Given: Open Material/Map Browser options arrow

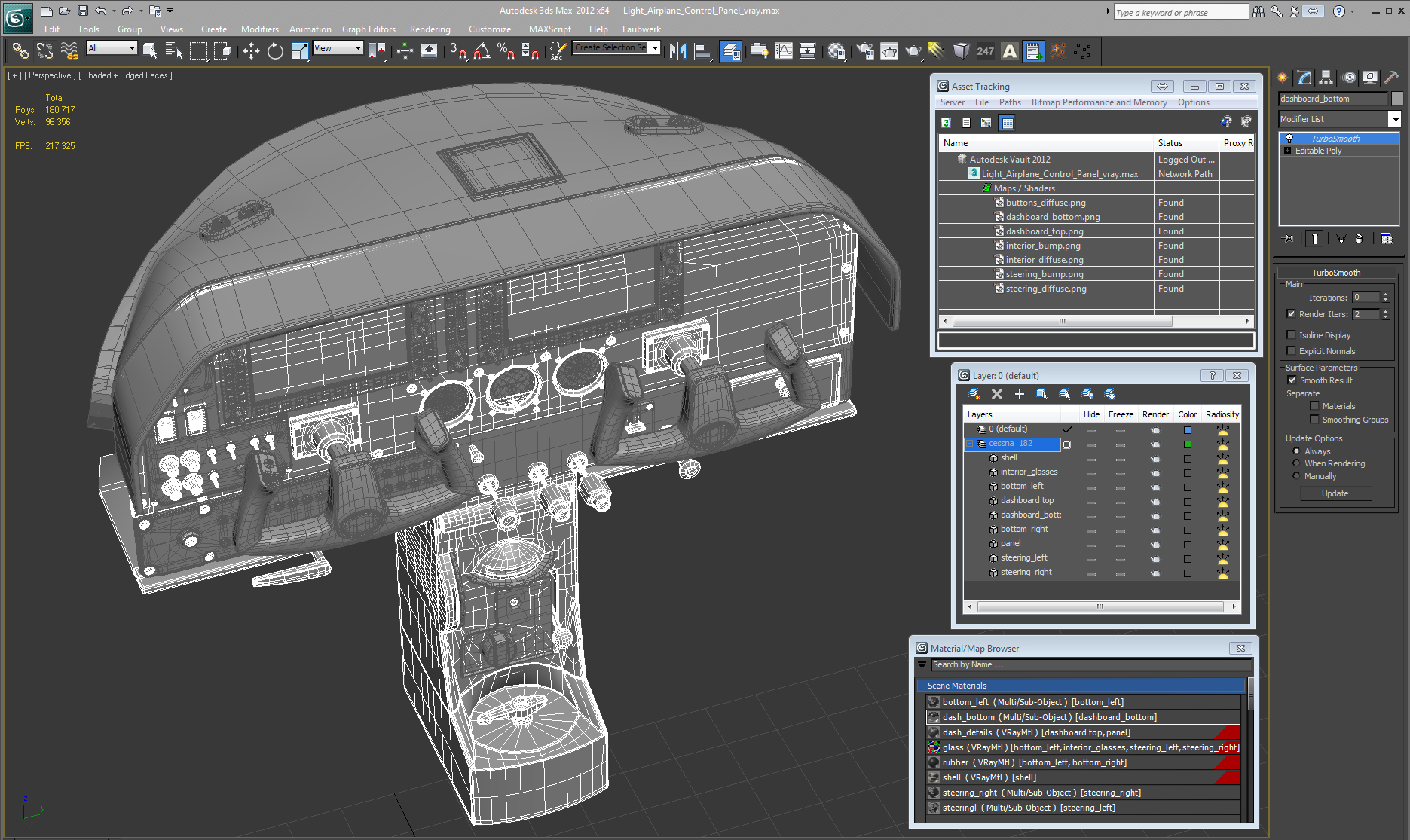Looking at the screenshot, I should 922,664.
